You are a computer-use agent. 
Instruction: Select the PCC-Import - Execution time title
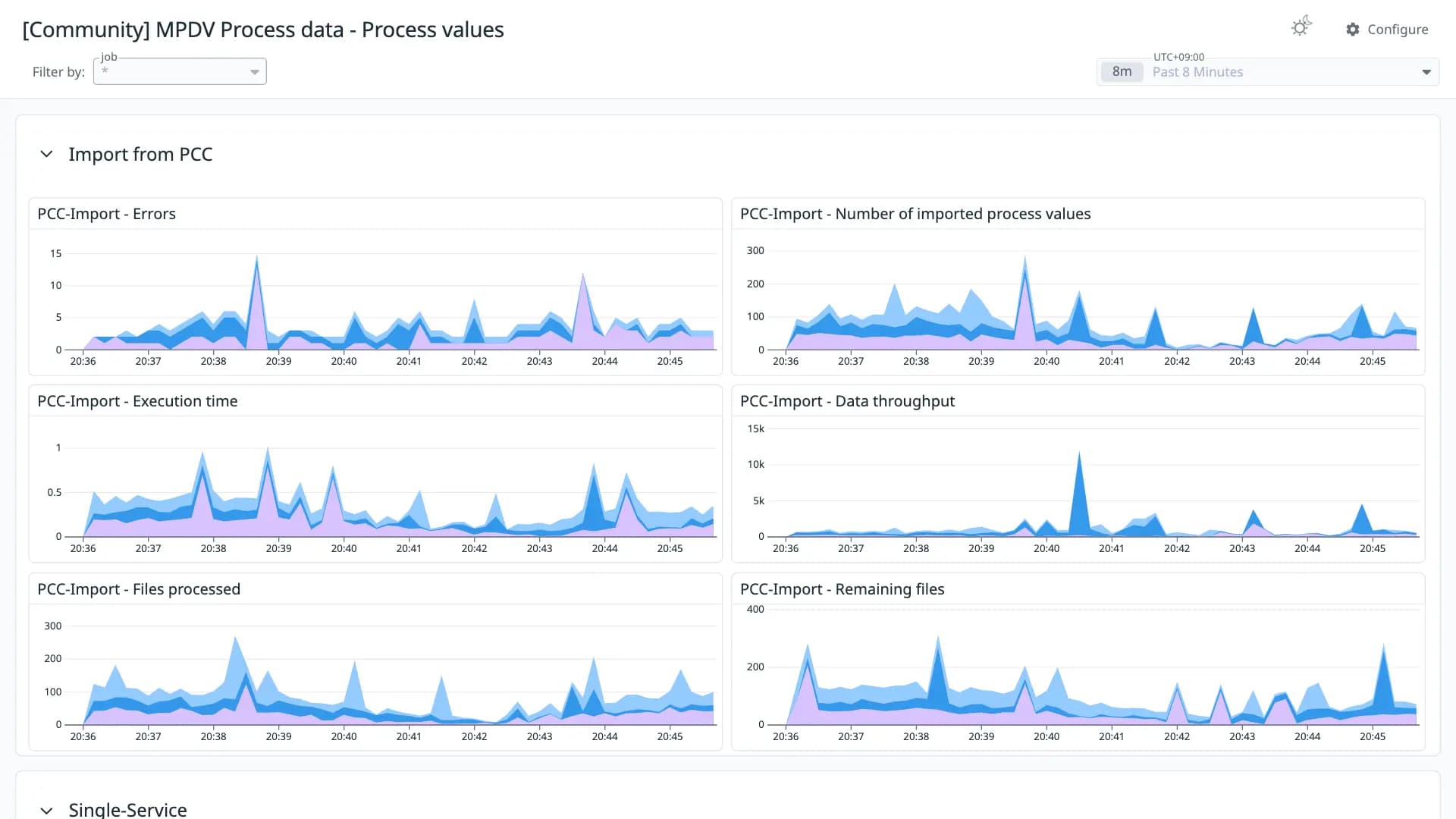click(137, 401)
